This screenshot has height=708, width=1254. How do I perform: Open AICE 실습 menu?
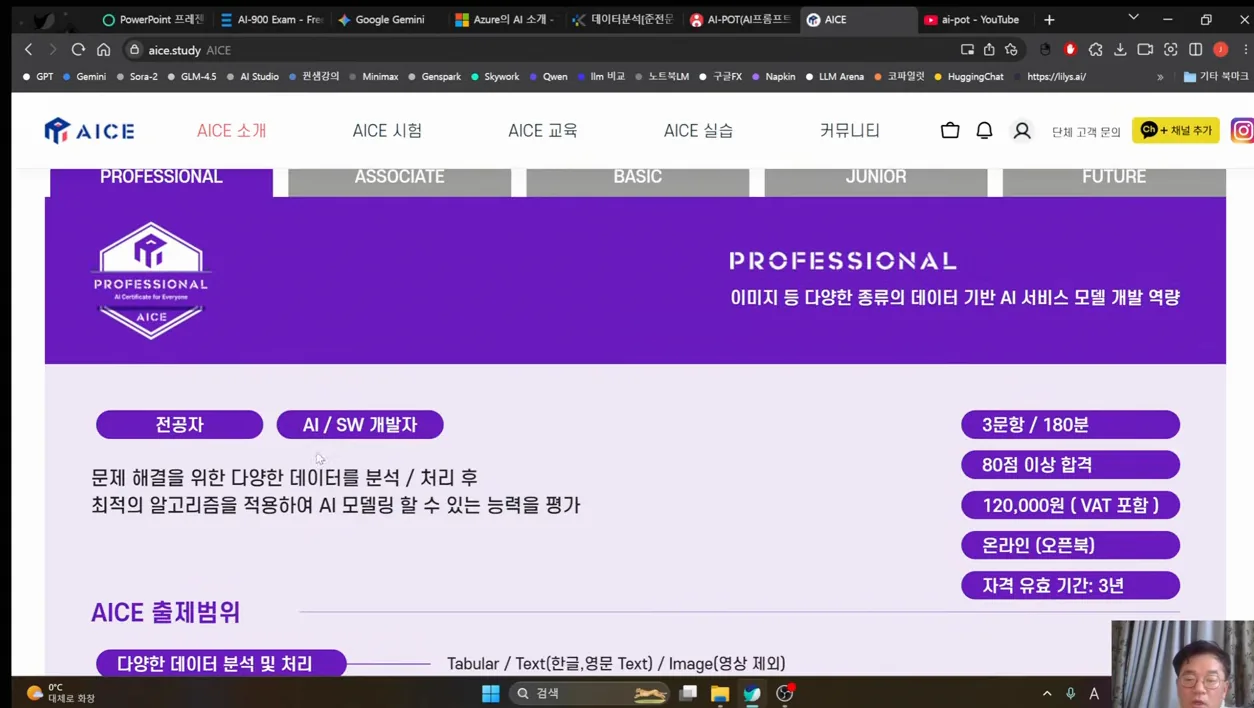click(698, 130)
